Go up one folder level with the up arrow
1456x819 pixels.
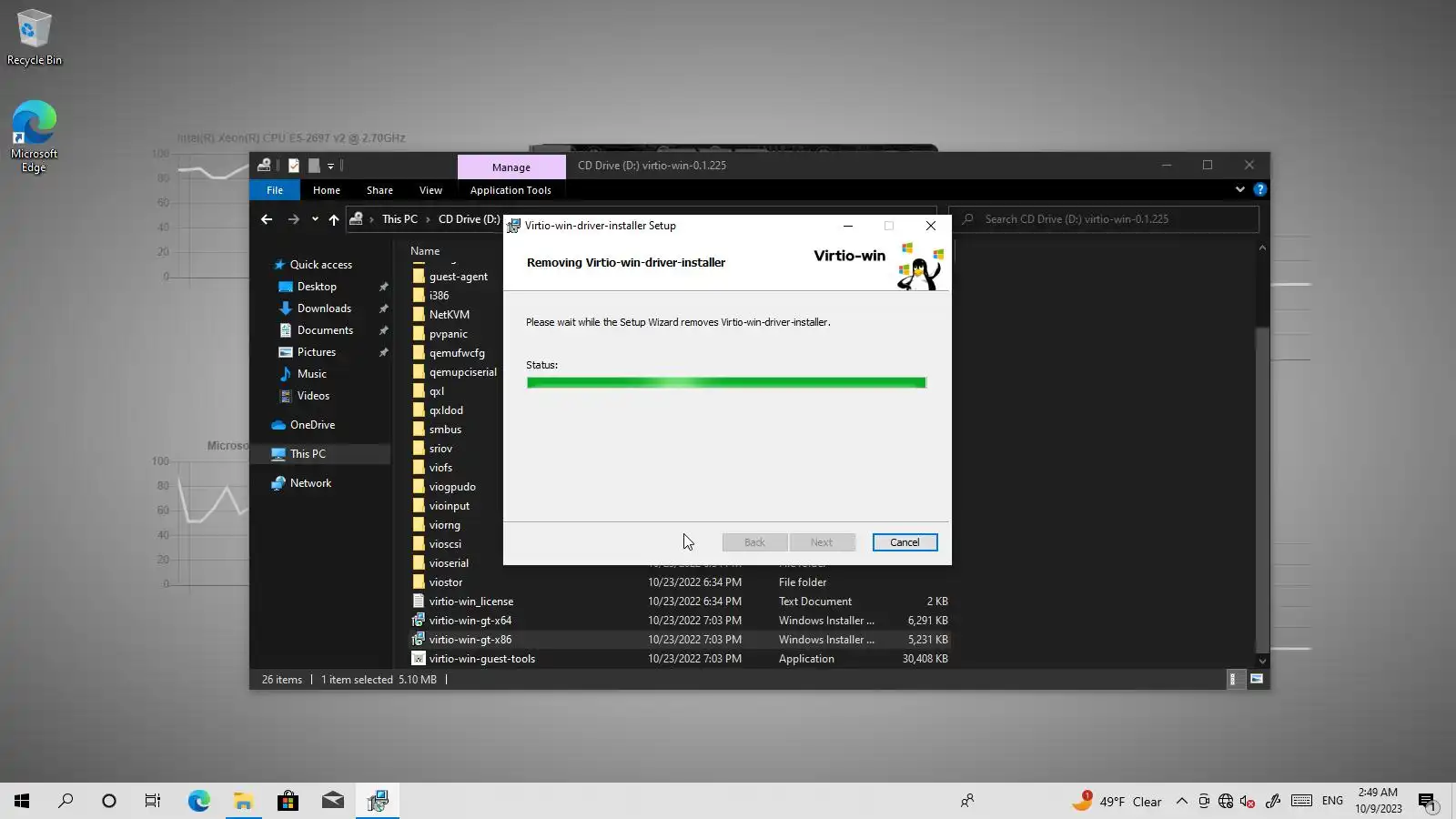click(334, 219)
